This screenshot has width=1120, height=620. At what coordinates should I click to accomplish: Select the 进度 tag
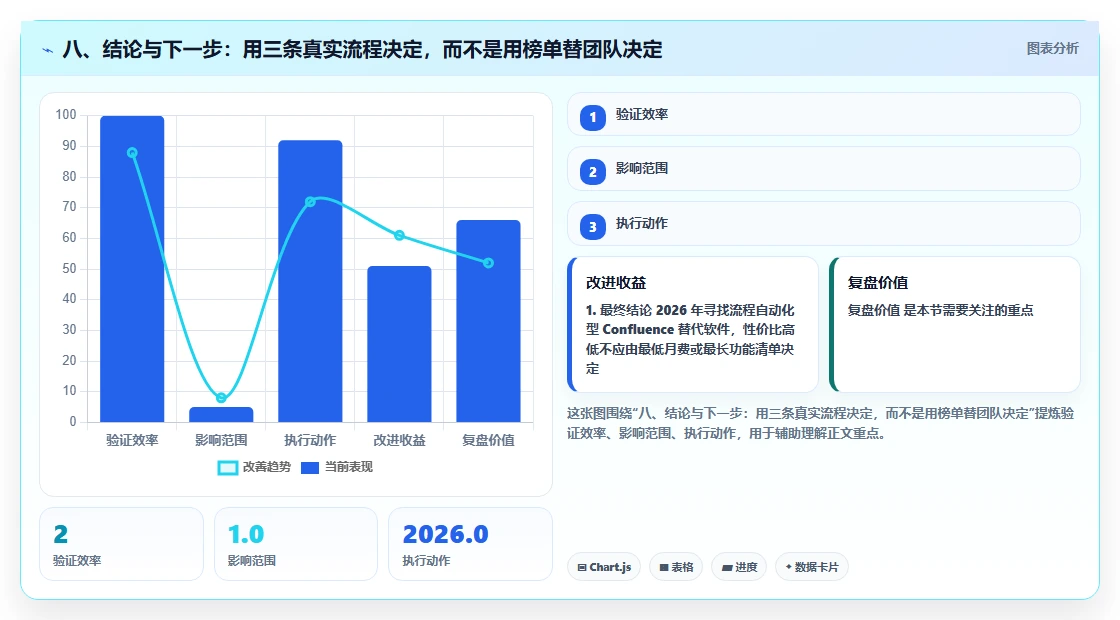[x=739, y=567]
